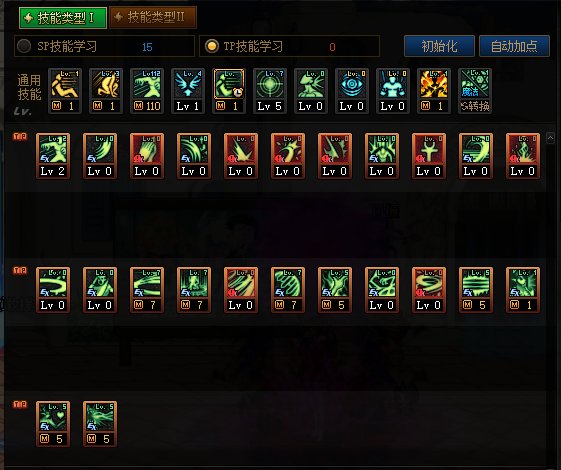Select the skill icon with alarm clock
This screenshot has width=561, height=470.
coord(229,91)
